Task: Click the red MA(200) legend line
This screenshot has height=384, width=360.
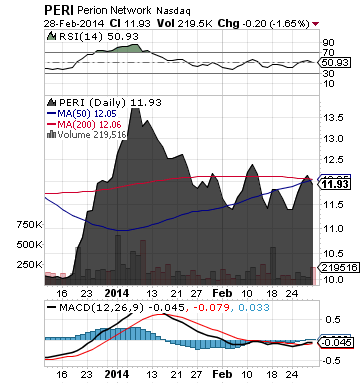Action: (51, 124)
